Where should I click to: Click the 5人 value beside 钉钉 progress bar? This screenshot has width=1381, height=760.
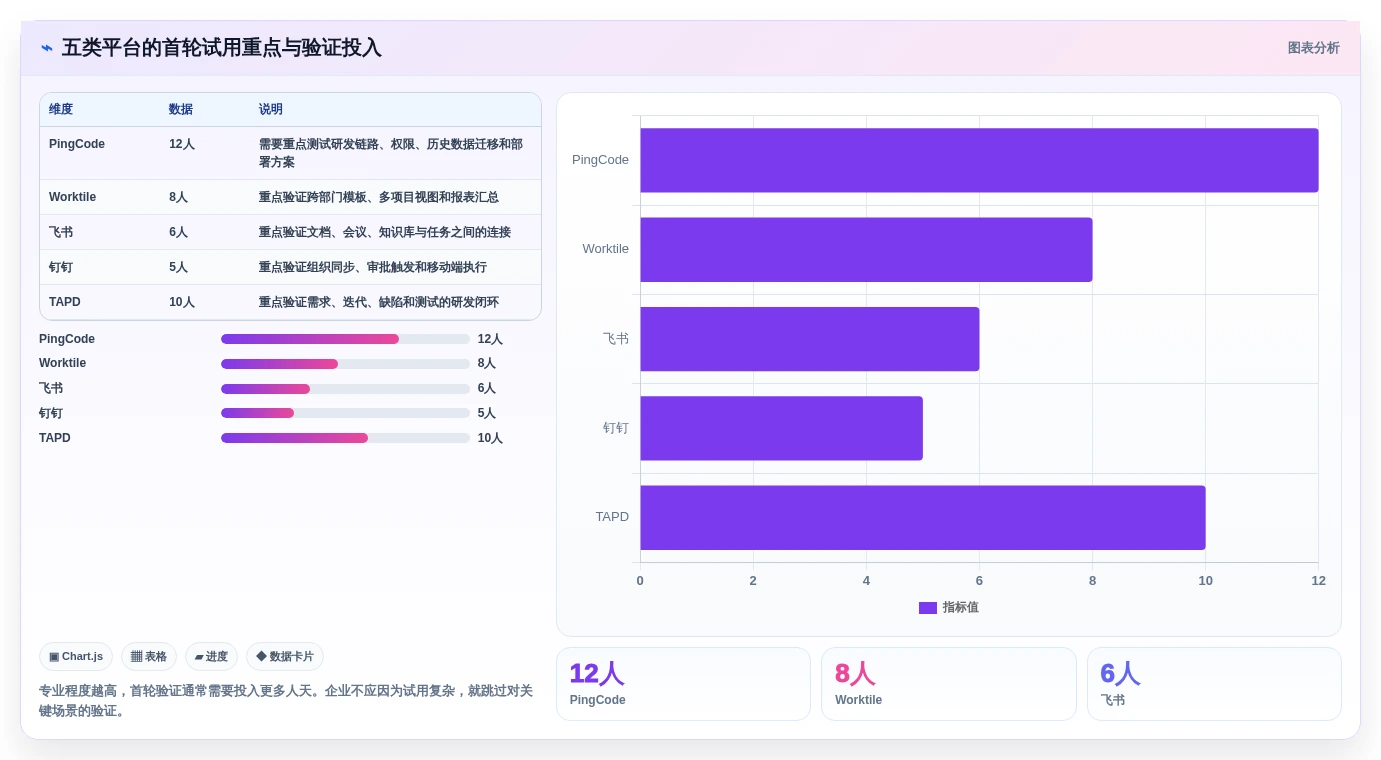[487, 413]
